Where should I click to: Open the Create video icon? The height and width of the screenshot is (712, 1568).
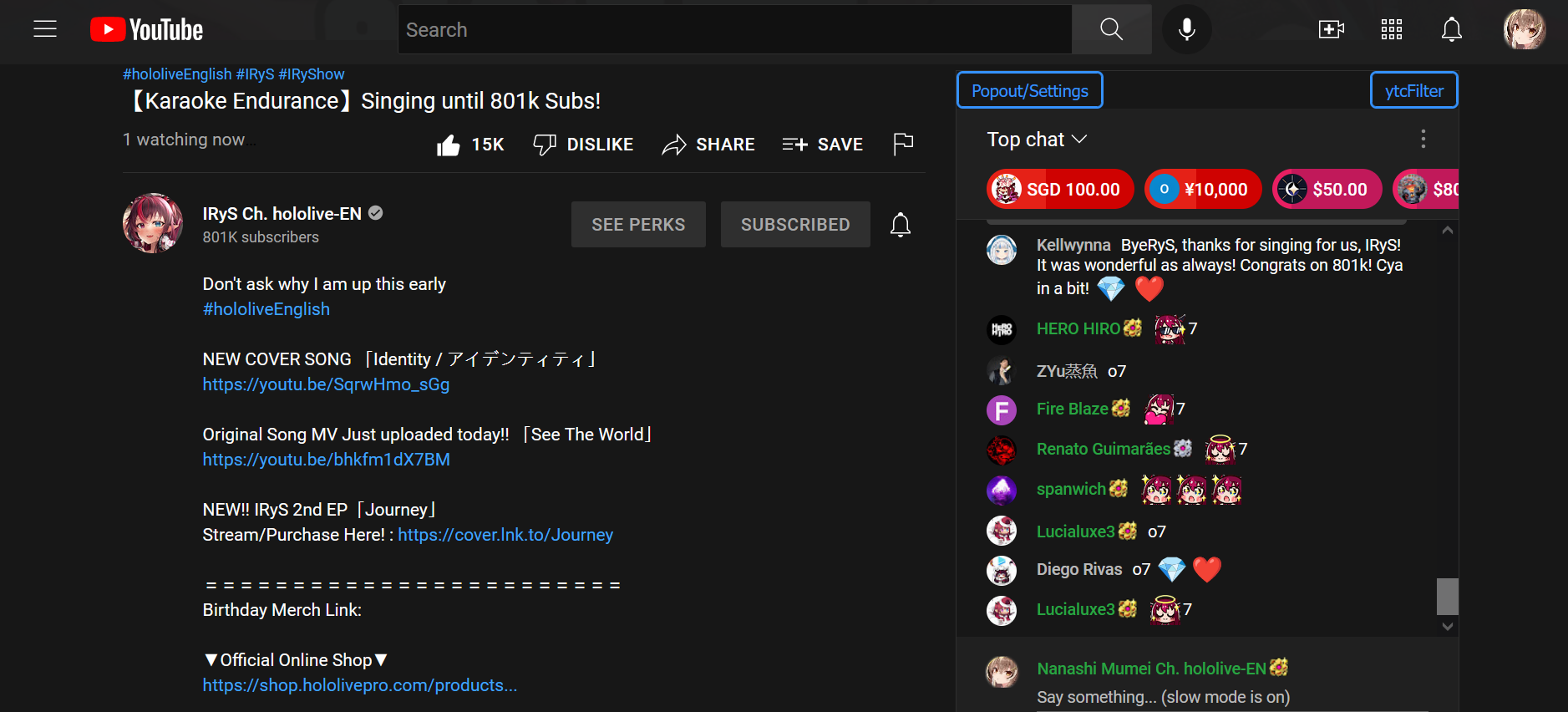coord(1331,29)
